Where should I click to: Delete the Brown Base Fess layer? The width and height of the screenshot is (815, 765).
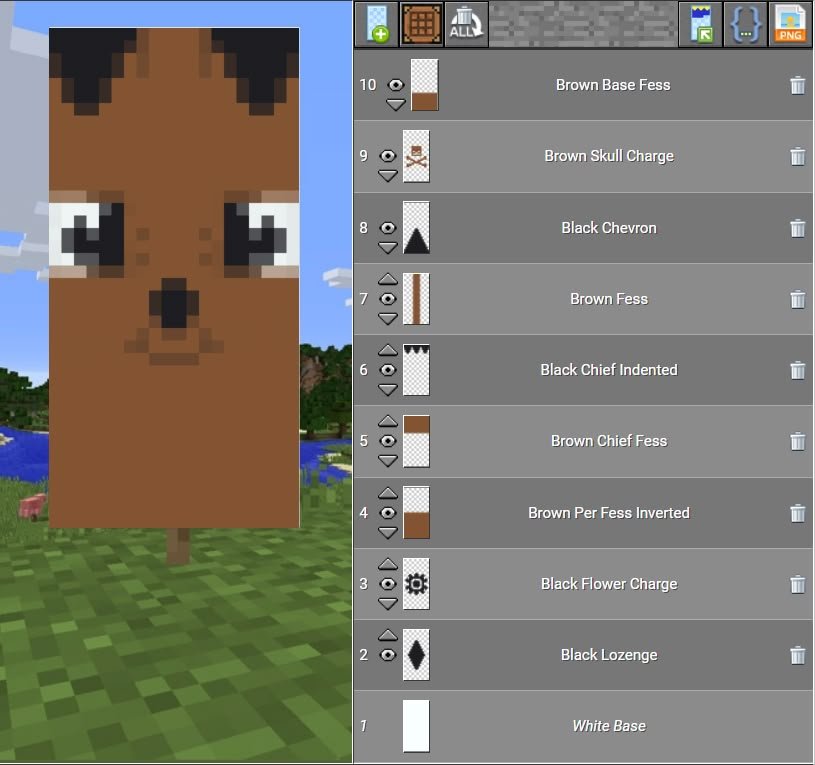[x=797, y=86]
